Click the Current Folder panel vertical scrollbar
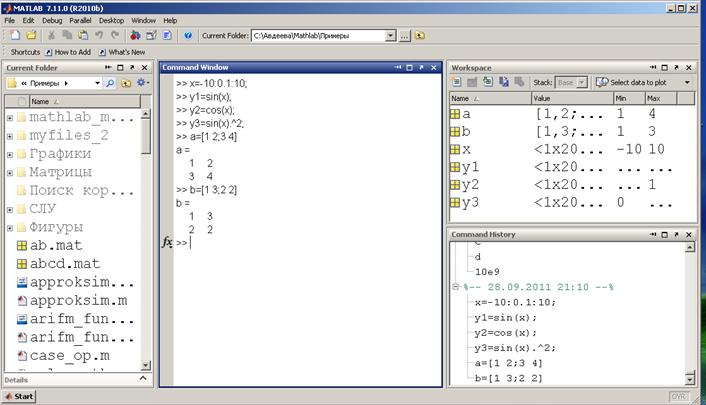This screenshot has width=706, height=405. pyautogui.click(x=145, y=239)
